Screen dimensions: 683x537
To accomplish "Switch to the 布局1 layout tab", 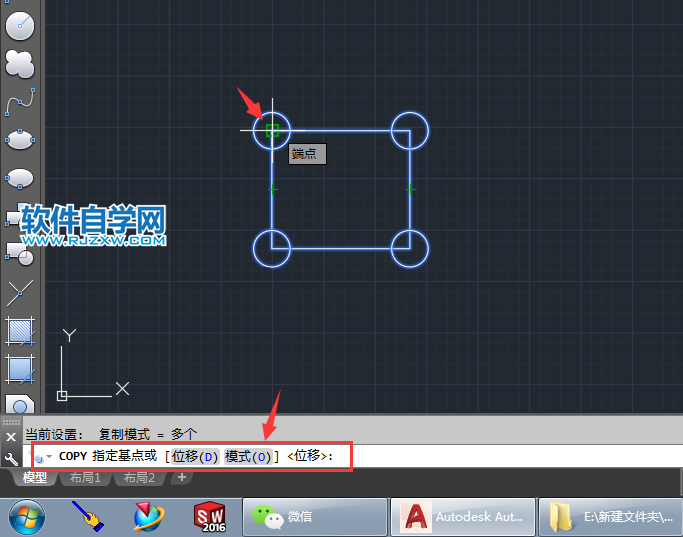I will (85, 478).
